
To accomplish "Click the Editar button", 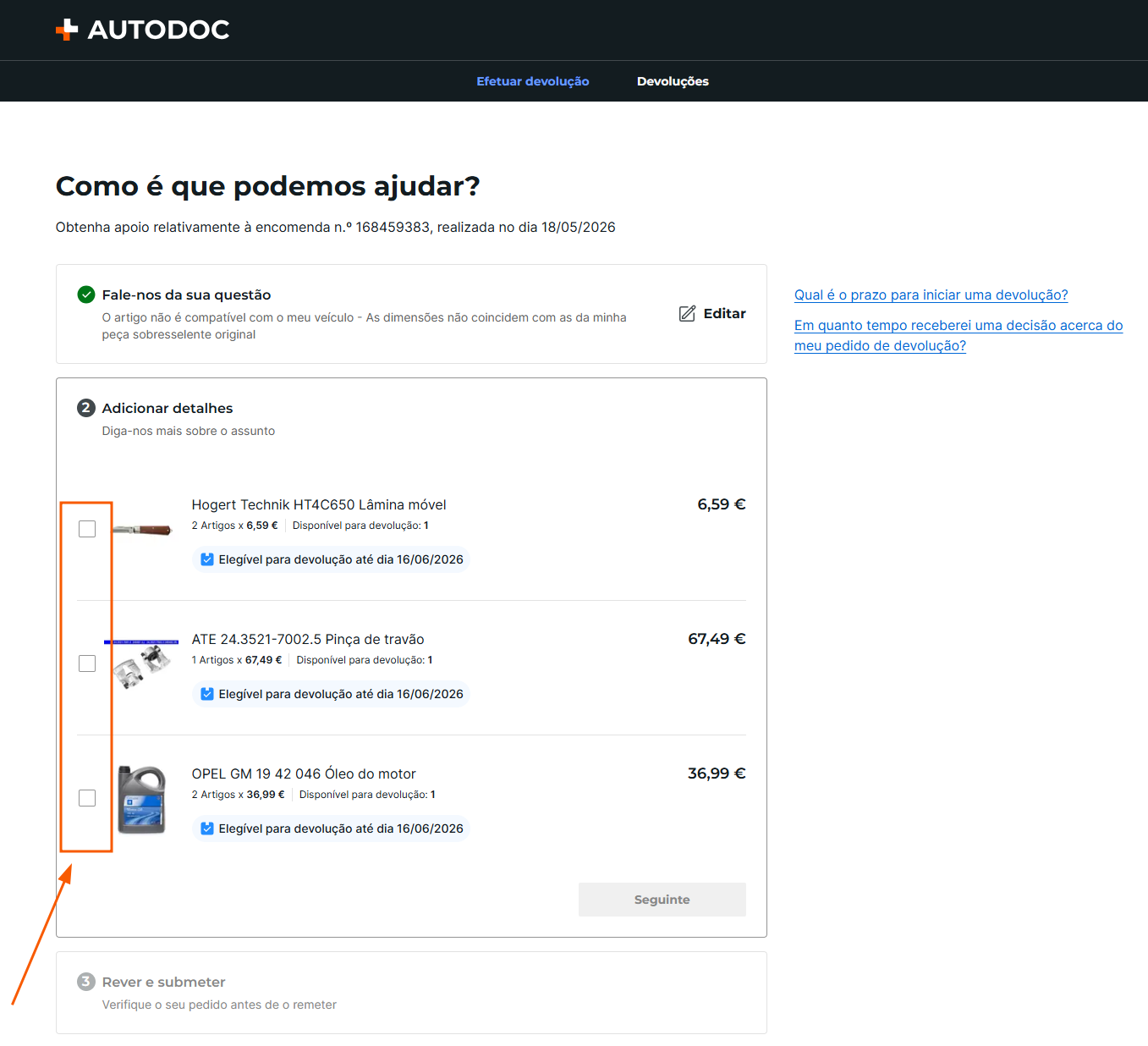I will 712,313.
